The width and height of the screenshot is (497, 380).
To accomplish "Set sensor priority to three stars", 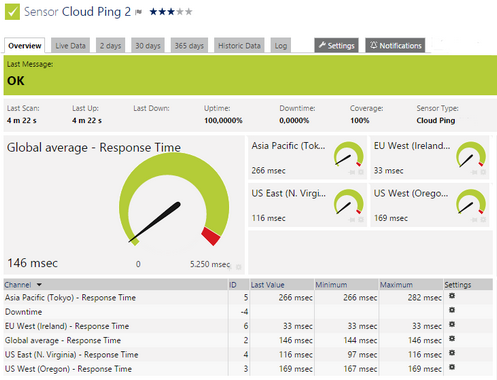I will 171,12.
